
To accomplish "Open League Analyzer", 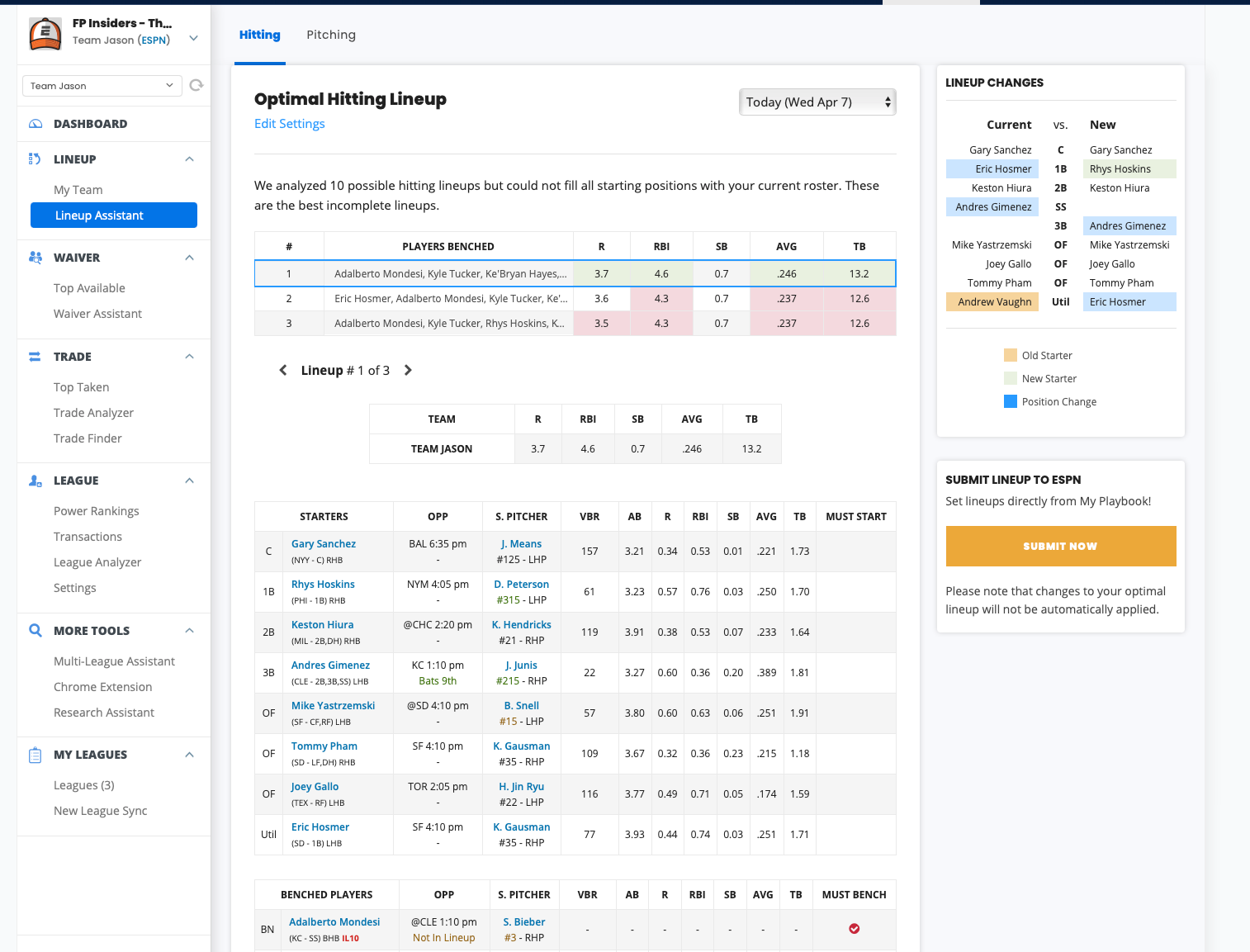I will (x=97, y=562).
